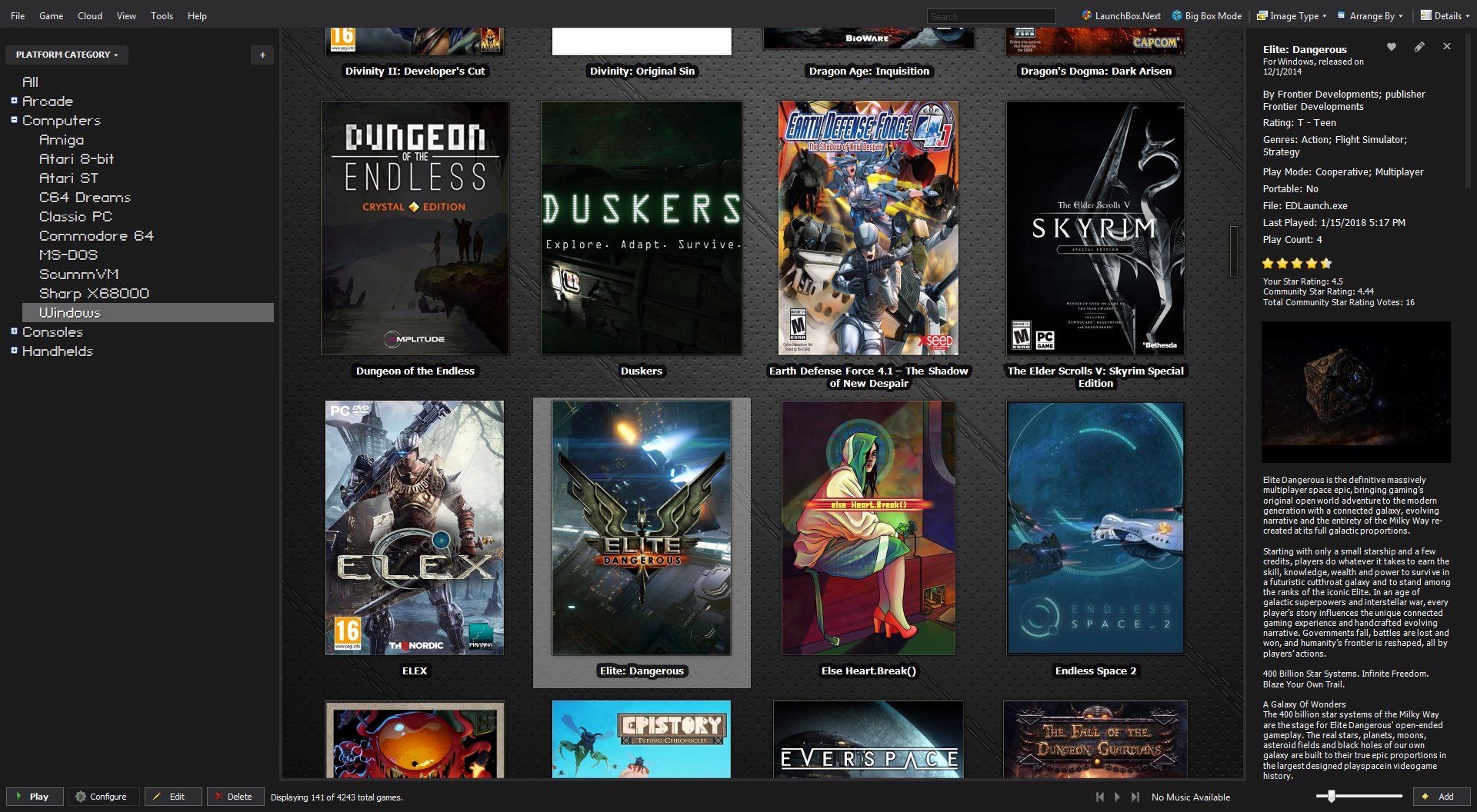The image size is (1477, 812).
Task: Open the Cloud menu
Action: pyautogui.click(x=90, y=15)
